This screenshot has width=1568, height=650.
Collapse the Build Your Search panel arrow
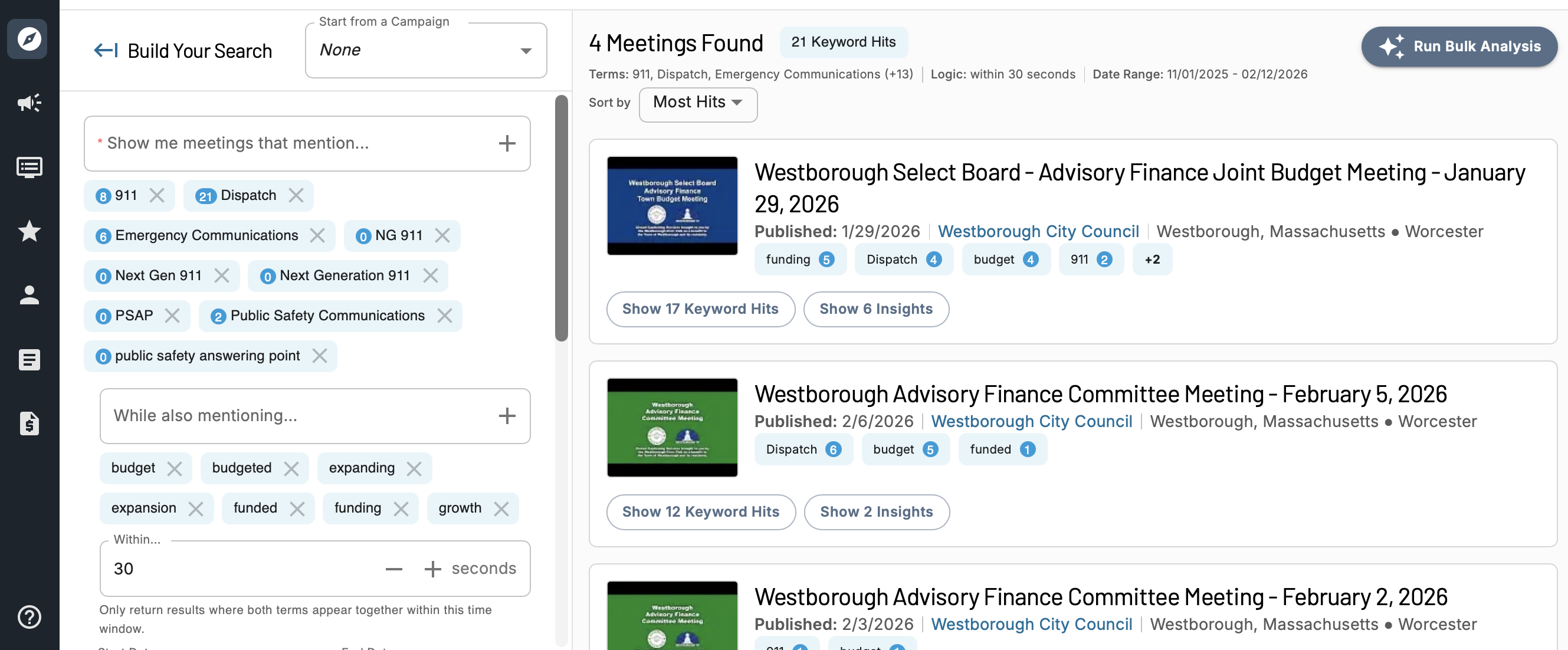(106, 51)
